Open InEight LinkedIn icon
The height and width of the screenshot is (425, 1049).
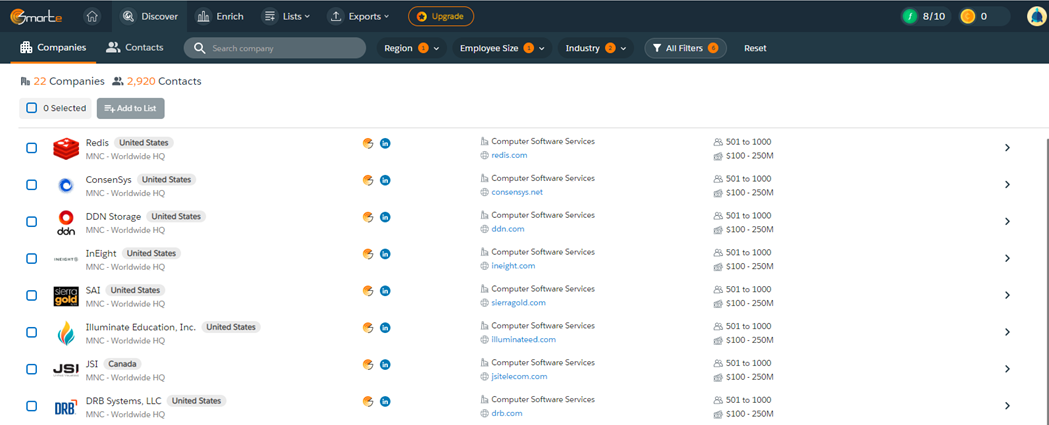(x=385, y=254)
